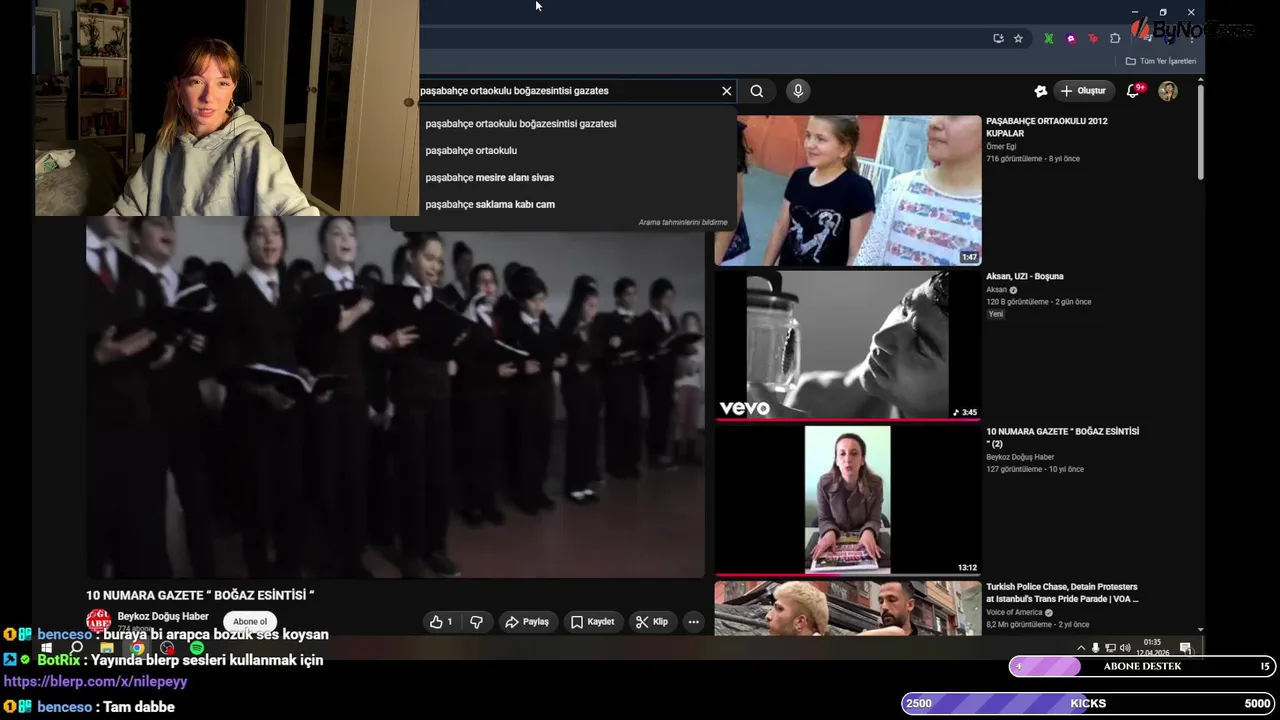
Task: Open the green X browser extension
Action: 1048,39
